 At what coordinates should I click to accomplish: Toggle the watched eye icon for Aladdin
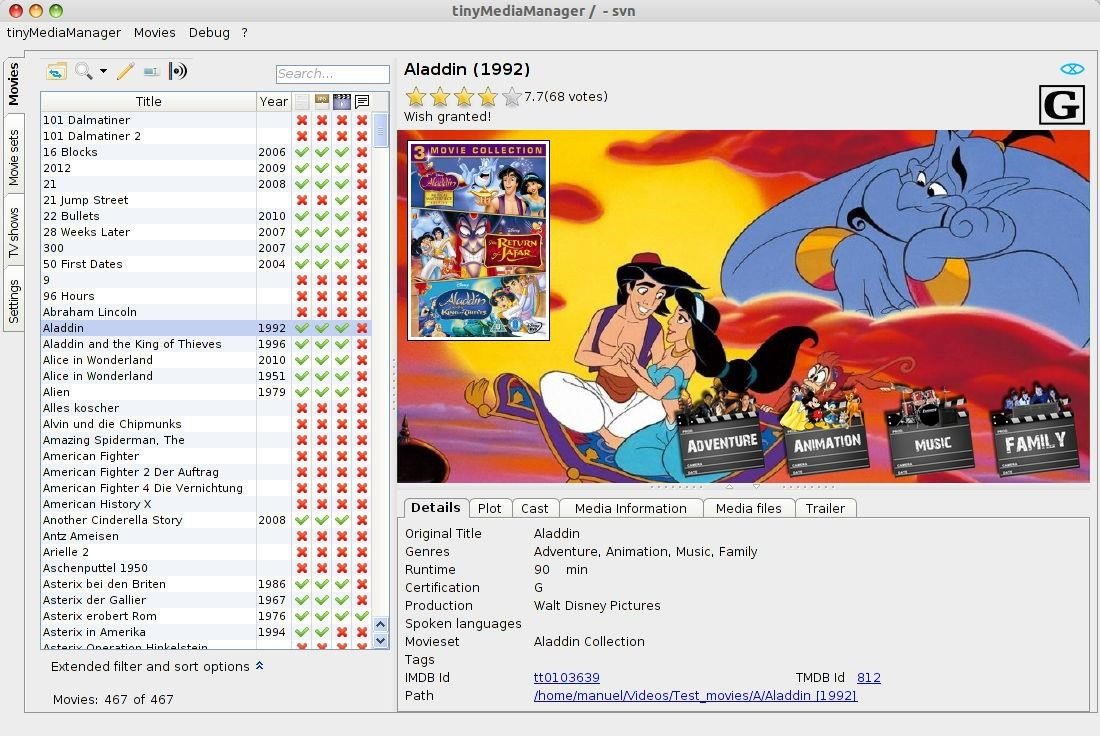[x=1072, y=69]
